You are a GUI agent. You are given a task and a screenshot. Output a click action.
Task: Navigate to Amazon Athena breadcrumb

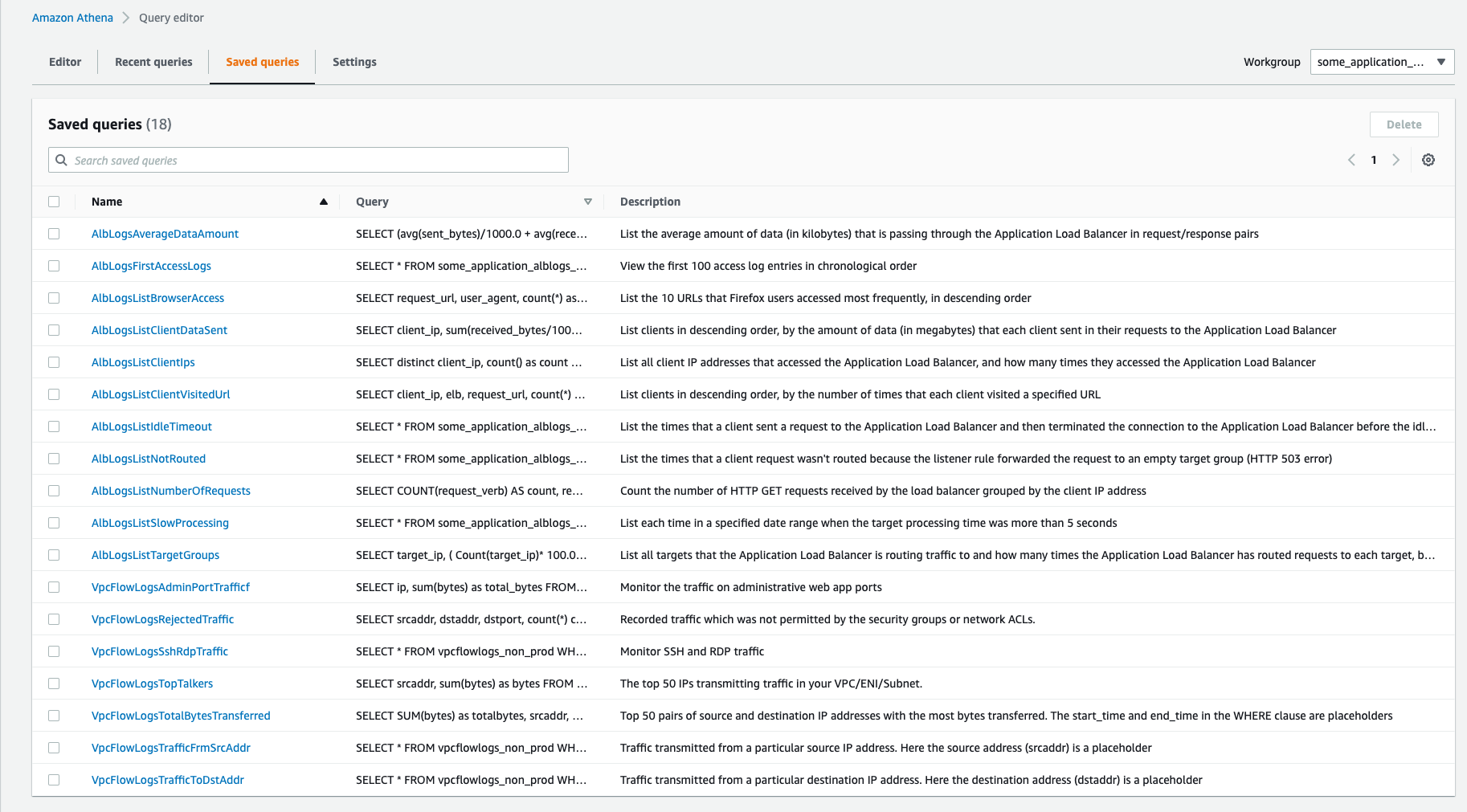[x=72, y=18]
